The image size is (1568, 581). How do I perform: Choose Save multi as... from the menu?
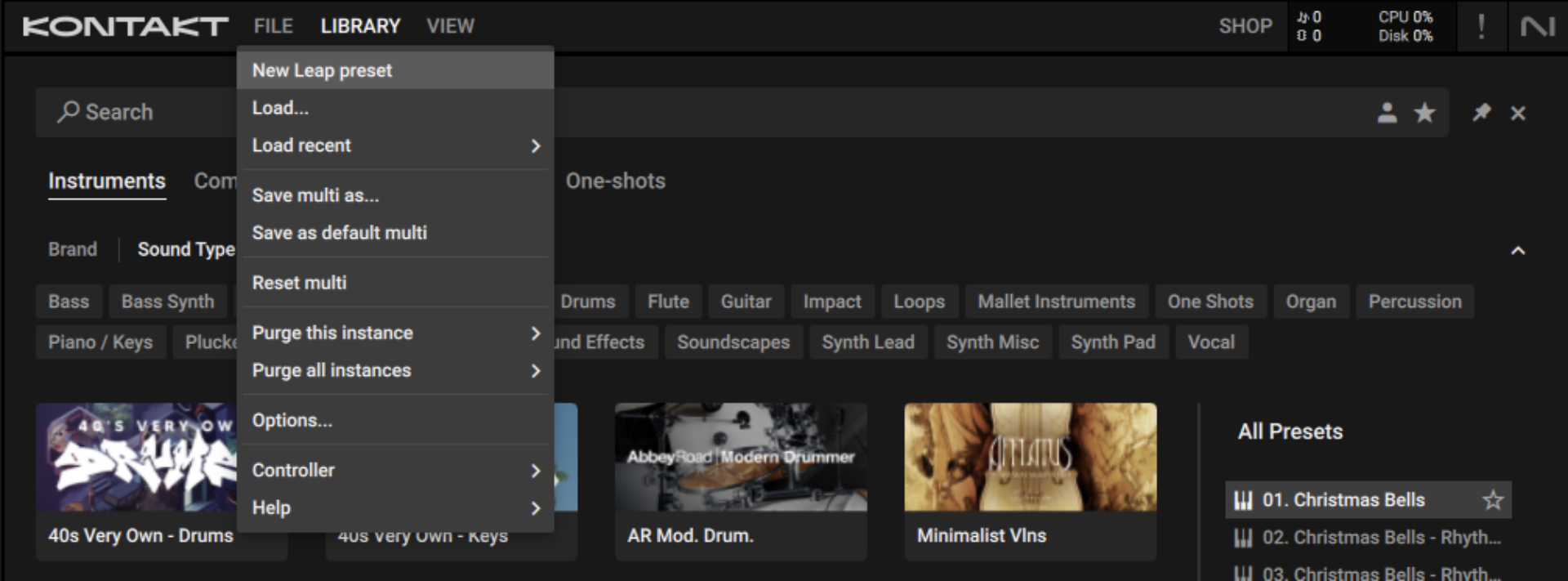[x=315, y=195]
